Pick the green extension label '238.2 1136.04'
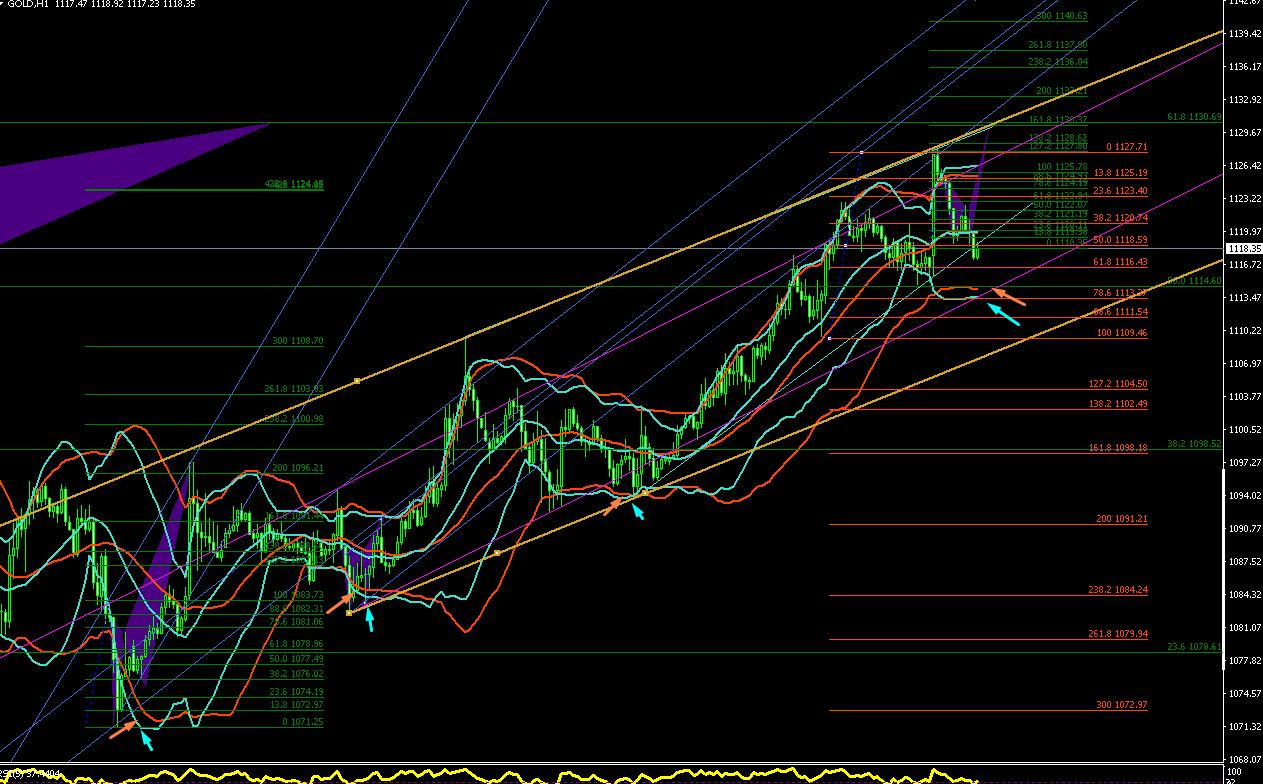1263x784 pixels. [x=1058, y=62]
